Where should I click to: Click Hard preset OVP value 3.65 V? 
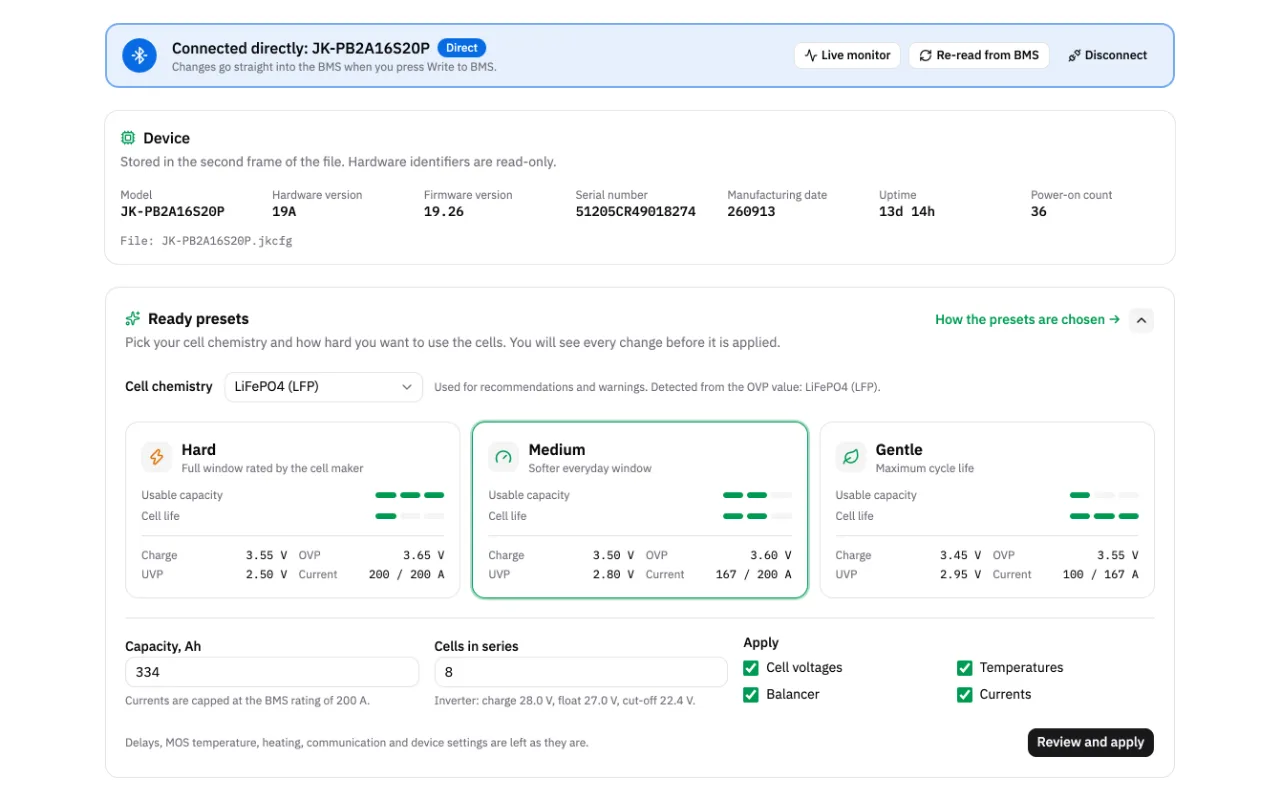click(x=424, y=556)
